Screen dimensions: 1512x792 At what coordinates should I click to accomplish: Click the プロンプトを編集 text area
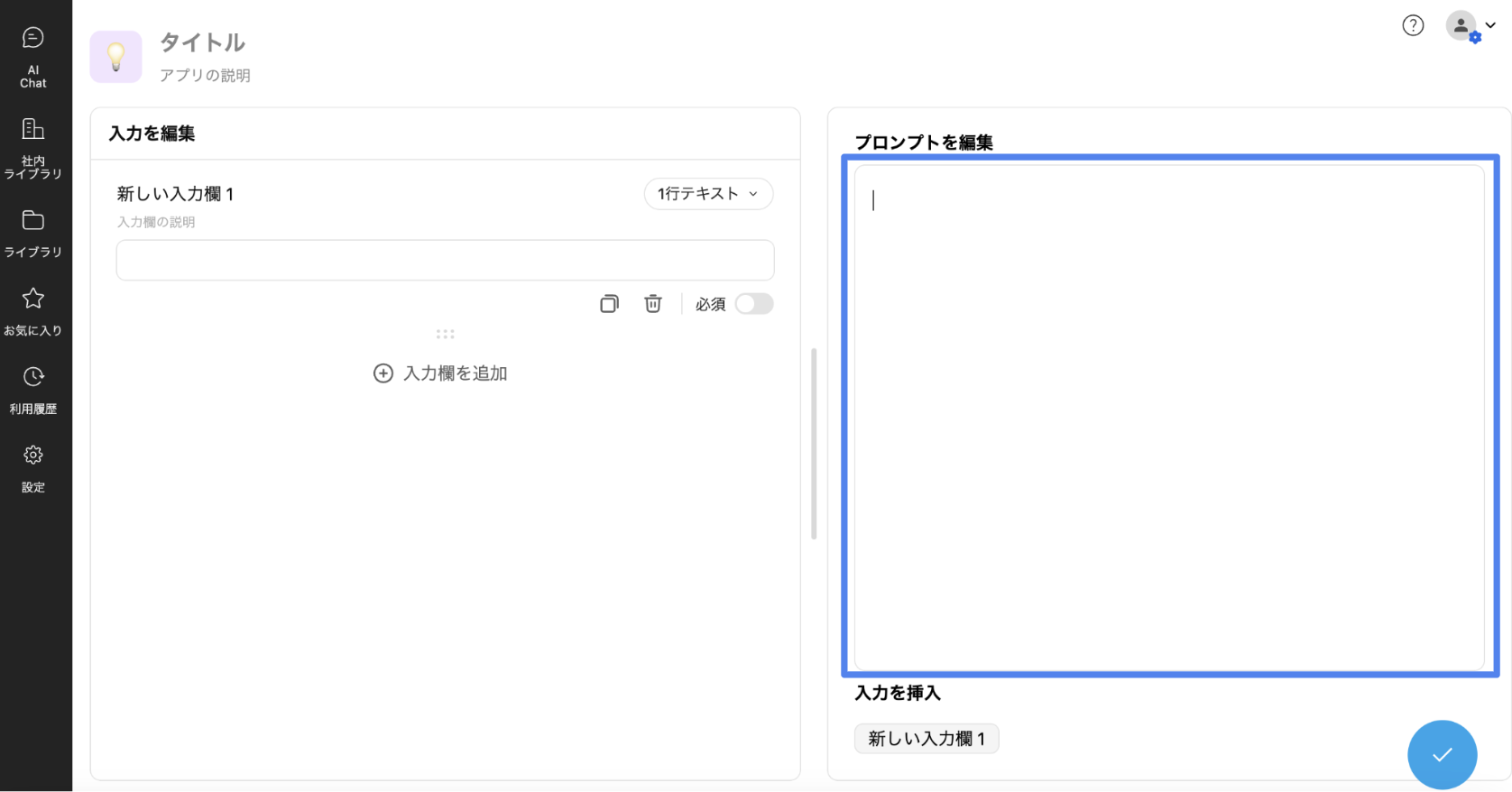coord(1169,417)
